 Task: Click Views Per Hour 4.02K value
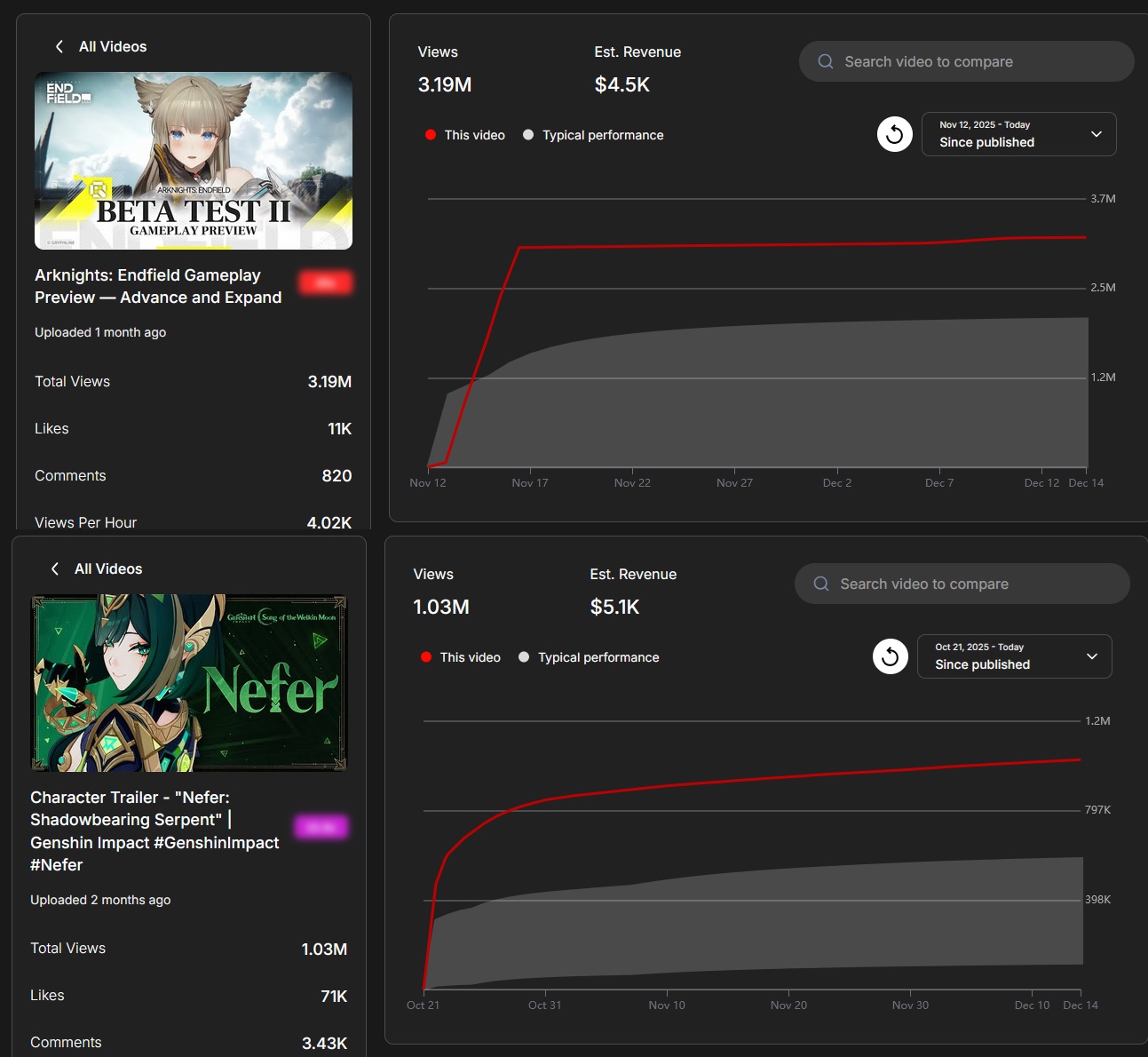[329, 522]
